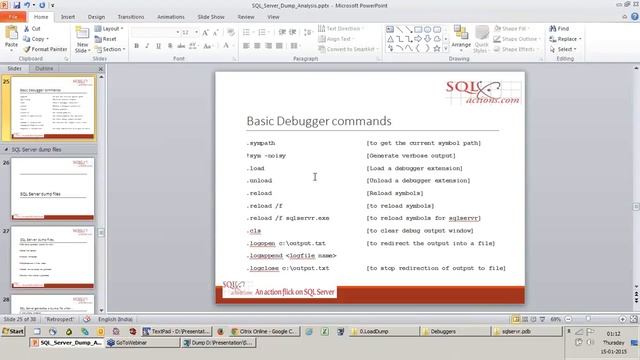Select slide 27 thumbnail
640x360 pixels.
click(x=53, y=258)
